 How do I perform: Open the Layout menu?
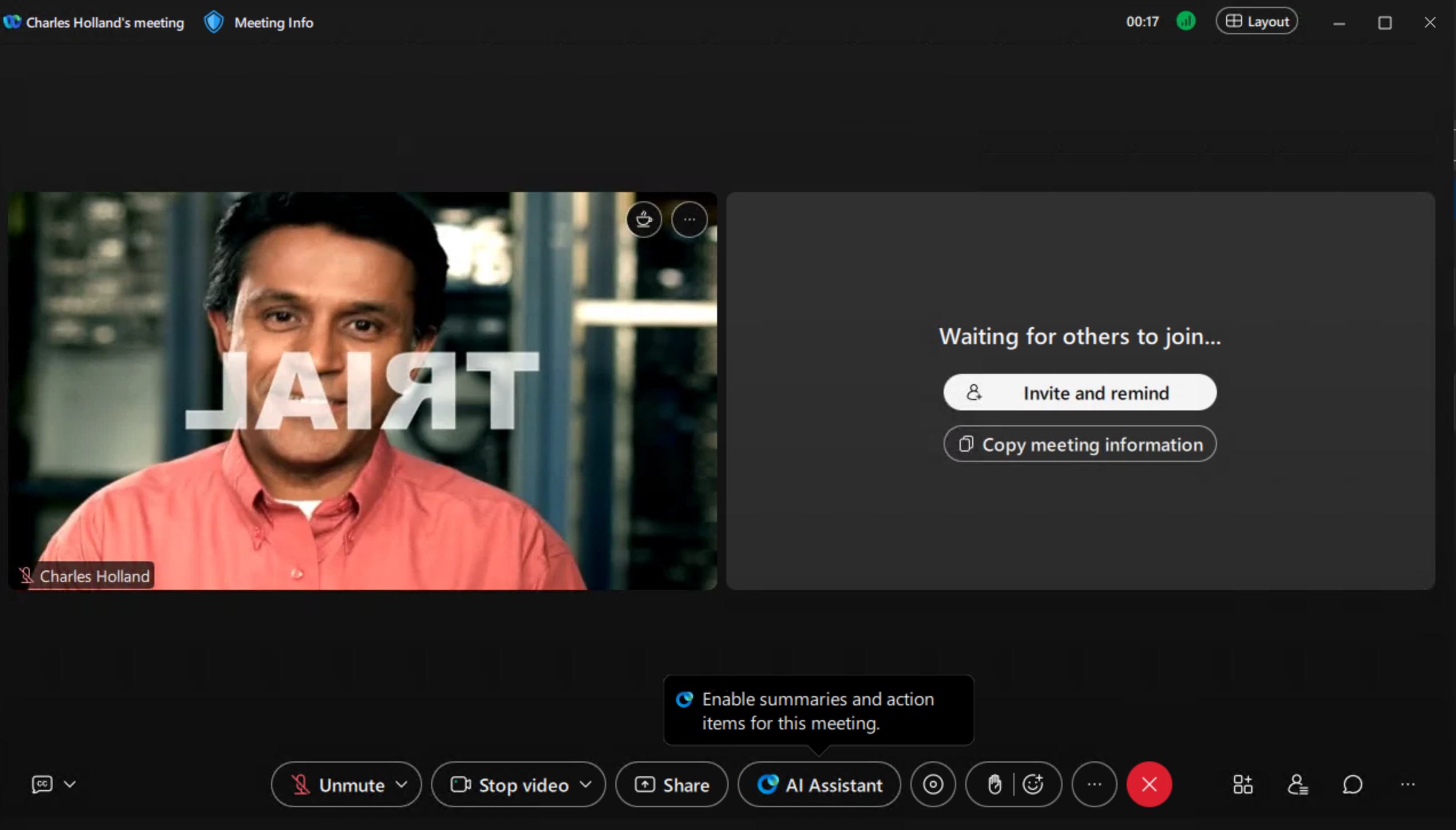pyautogui.click(x=1256, y=22)
